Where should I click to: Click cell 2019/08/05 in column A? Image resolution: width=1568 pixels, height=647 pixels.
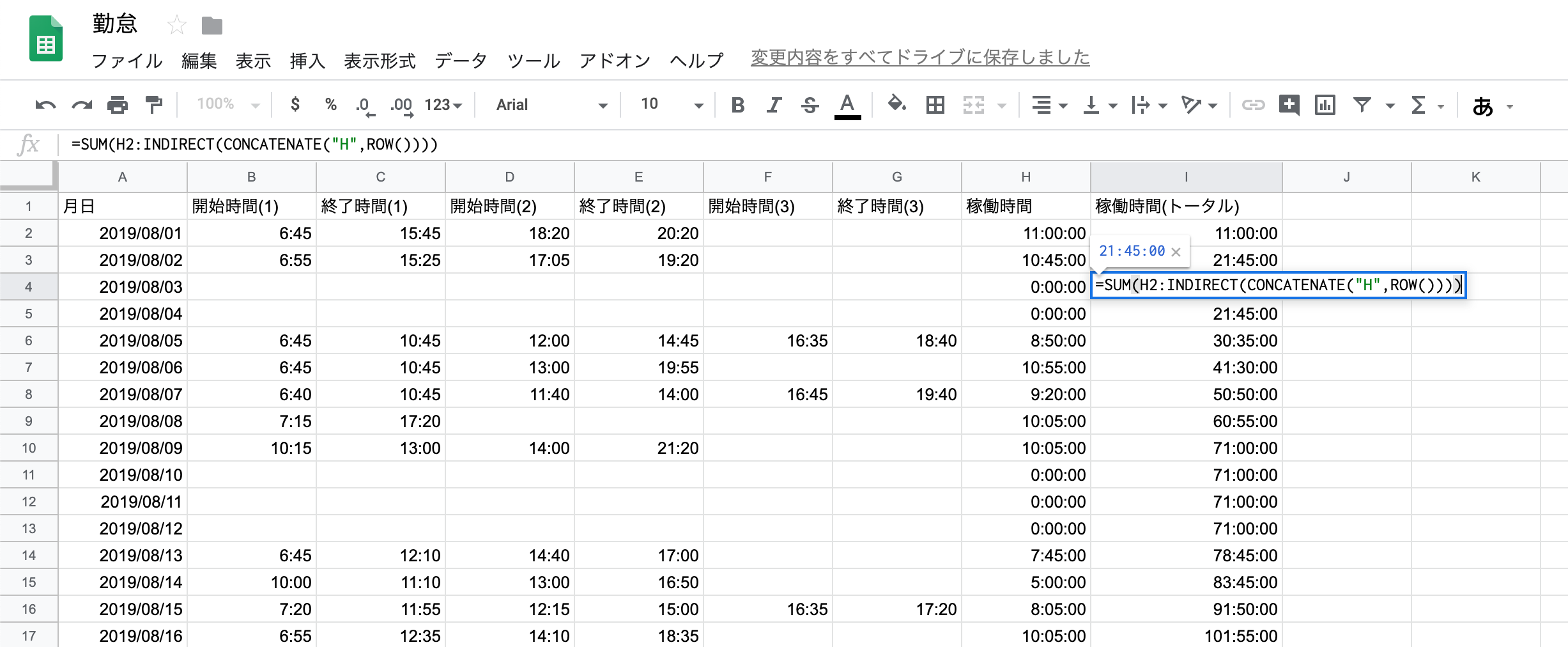tap(123, 341)
